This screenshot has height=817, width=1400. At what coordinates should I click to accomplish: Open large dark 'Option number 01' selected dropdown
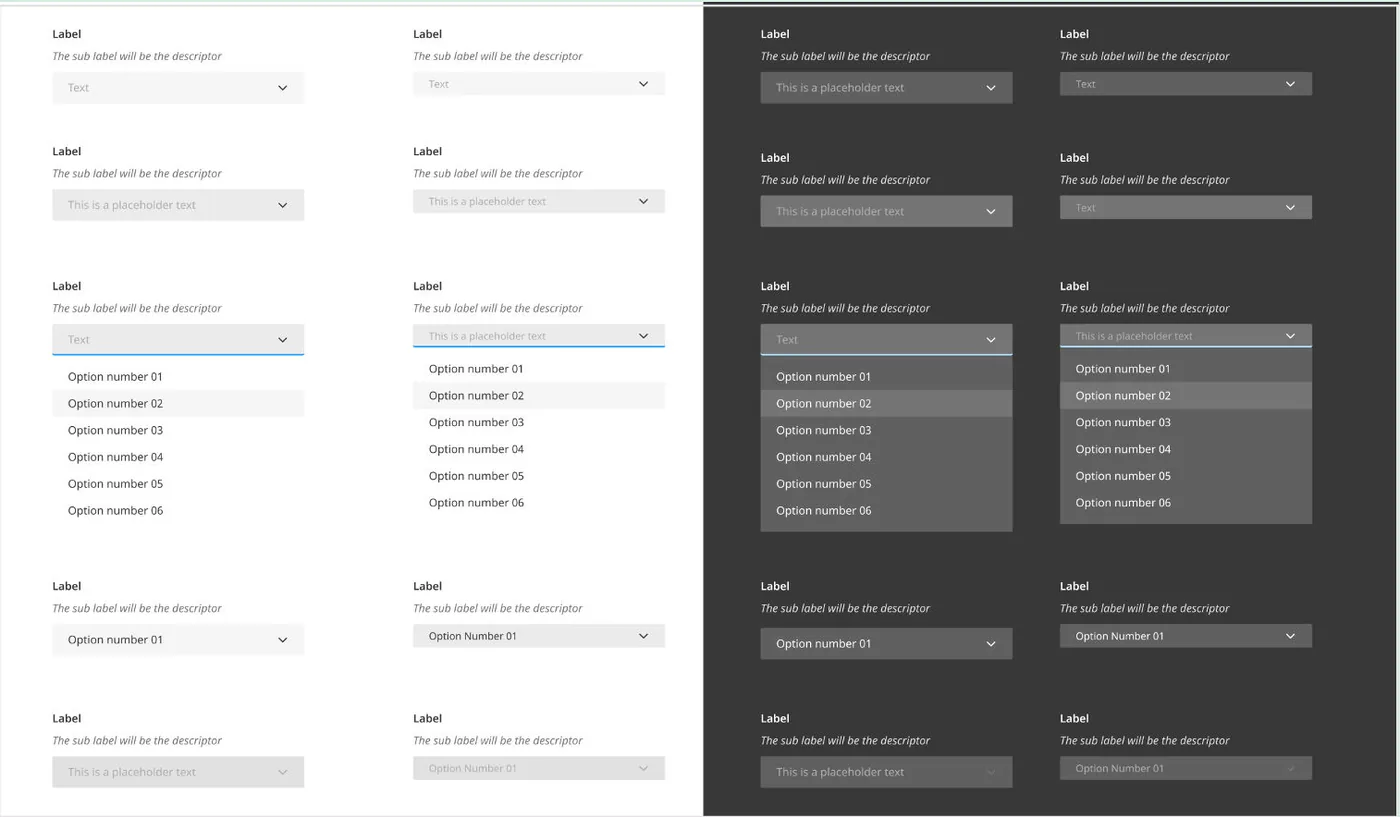point(886,644)
